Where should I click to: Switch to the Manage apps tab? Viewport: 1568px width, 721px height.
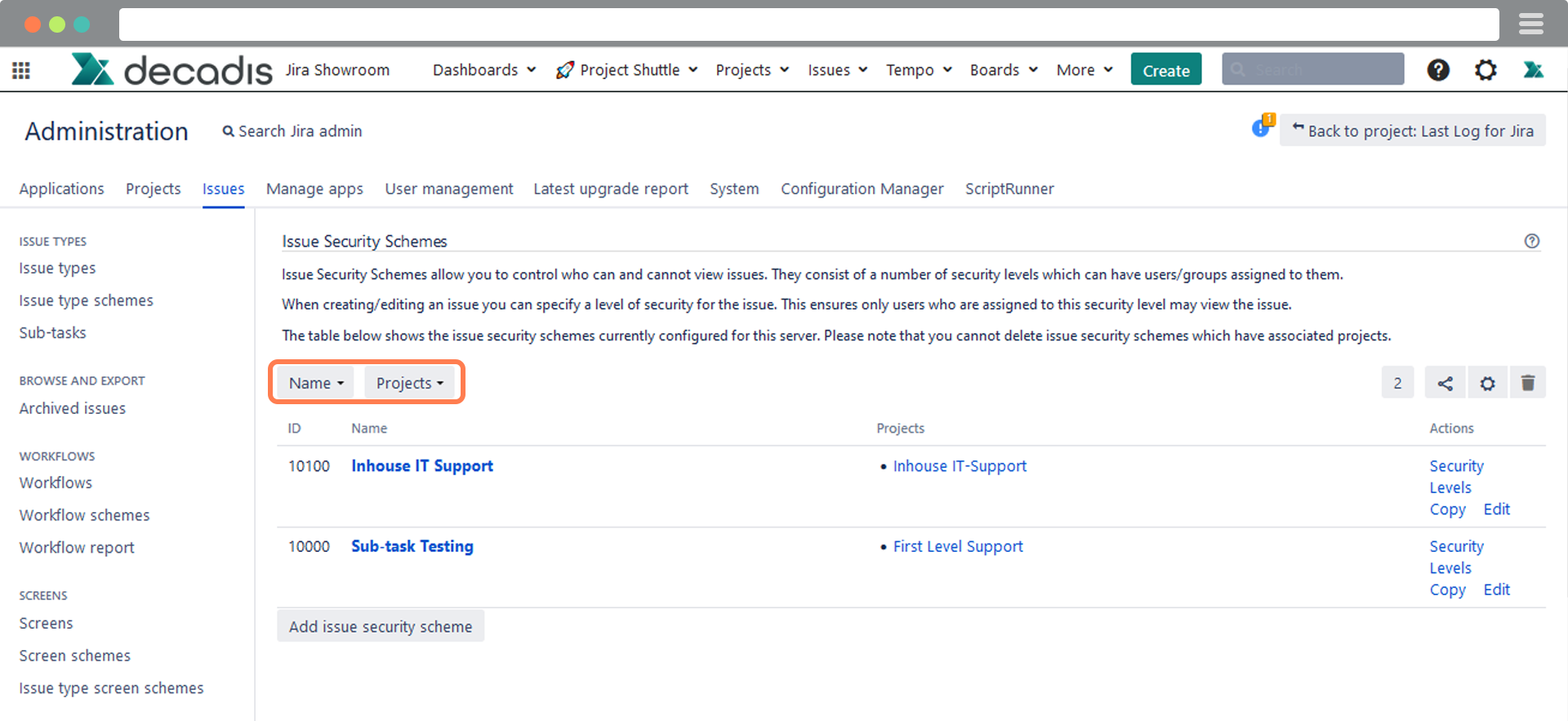314,189
